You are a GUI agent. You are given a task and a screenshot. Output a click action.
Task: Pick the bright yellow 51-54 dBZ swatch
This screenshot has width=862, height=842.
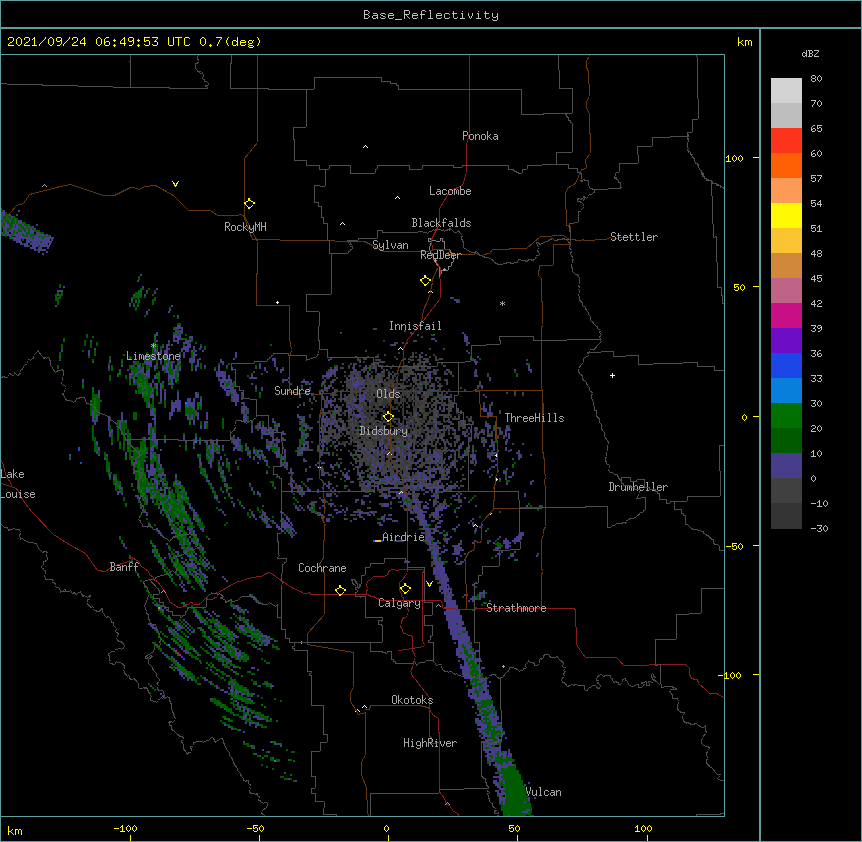pos(786,216)
